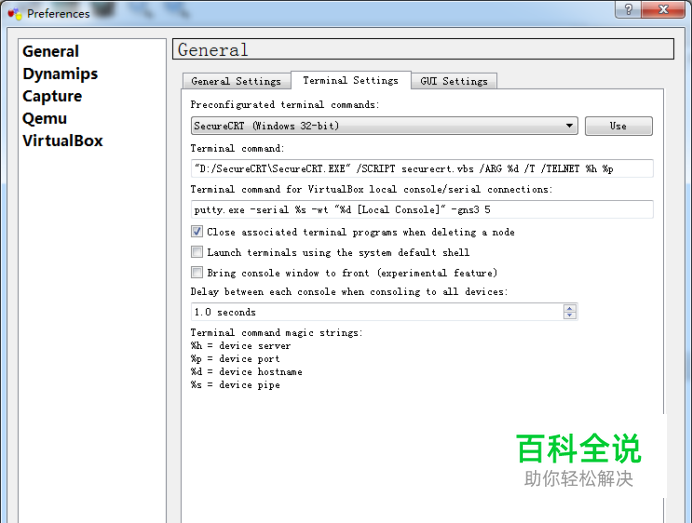This screenshot has width=692, height=523.
Task: Switch to the GUI Settings tab
Action: tap(454, 81)
